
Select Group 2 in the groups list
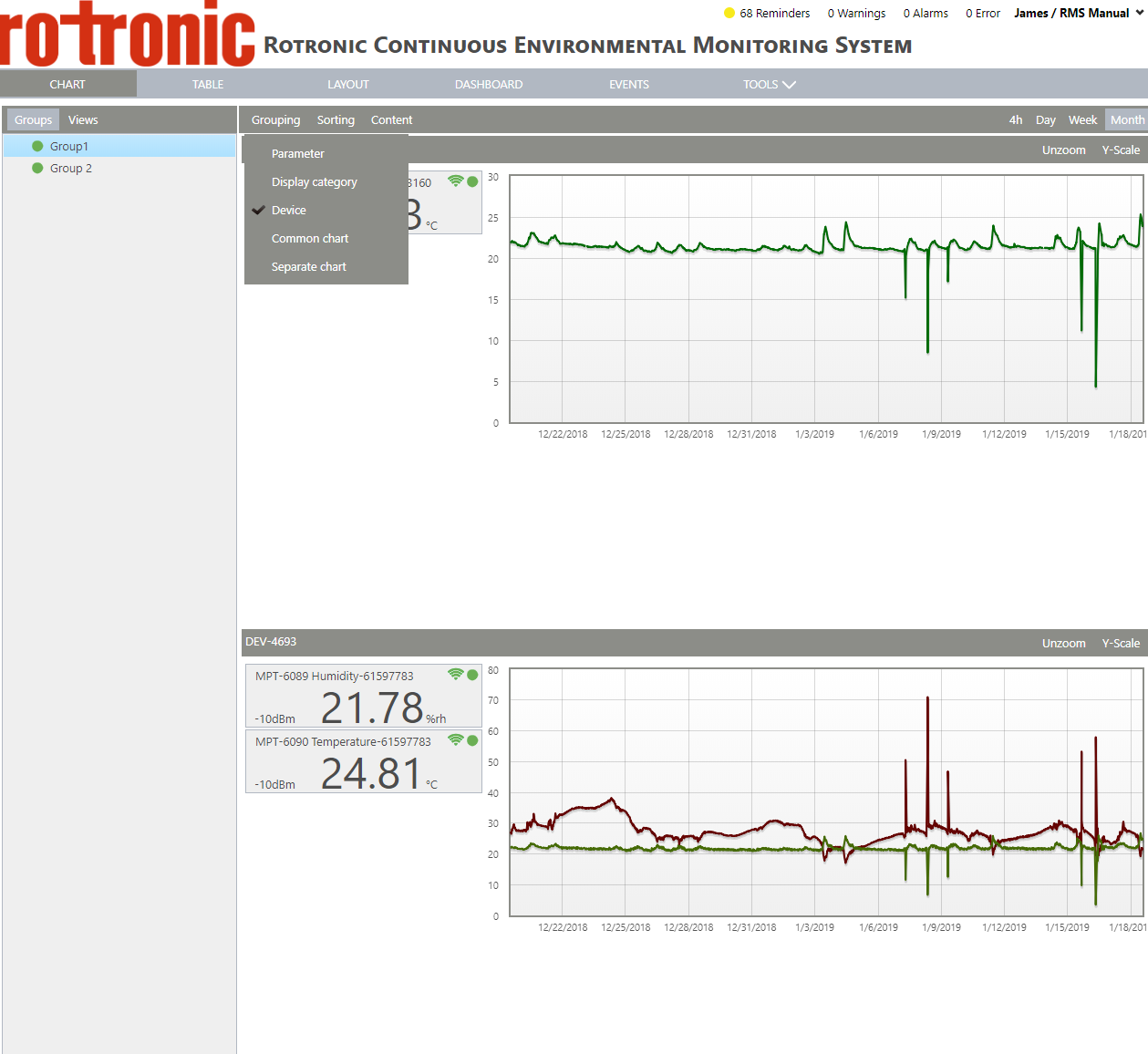[x=119, y=168]
